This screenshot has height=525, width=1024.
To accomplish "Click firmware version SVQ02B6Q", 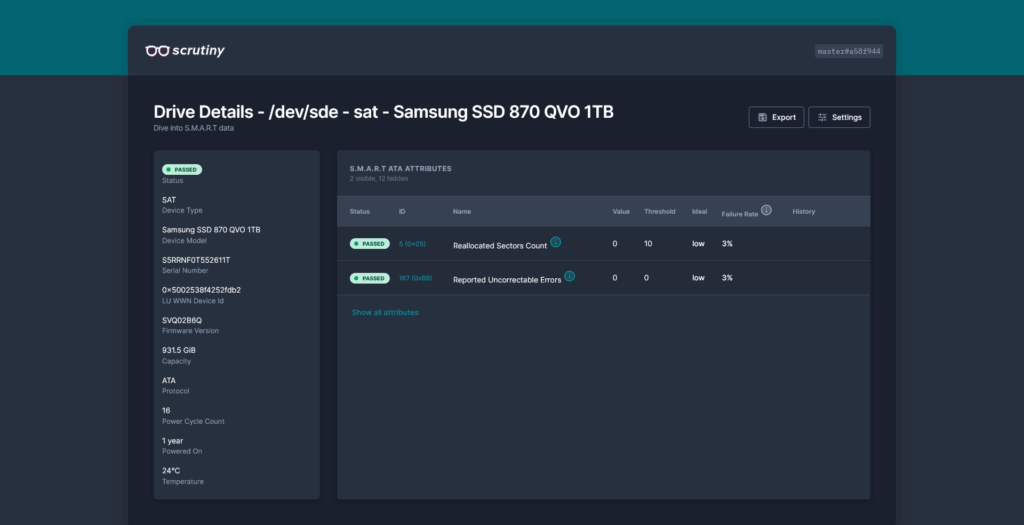I will (x=182, y=320).
